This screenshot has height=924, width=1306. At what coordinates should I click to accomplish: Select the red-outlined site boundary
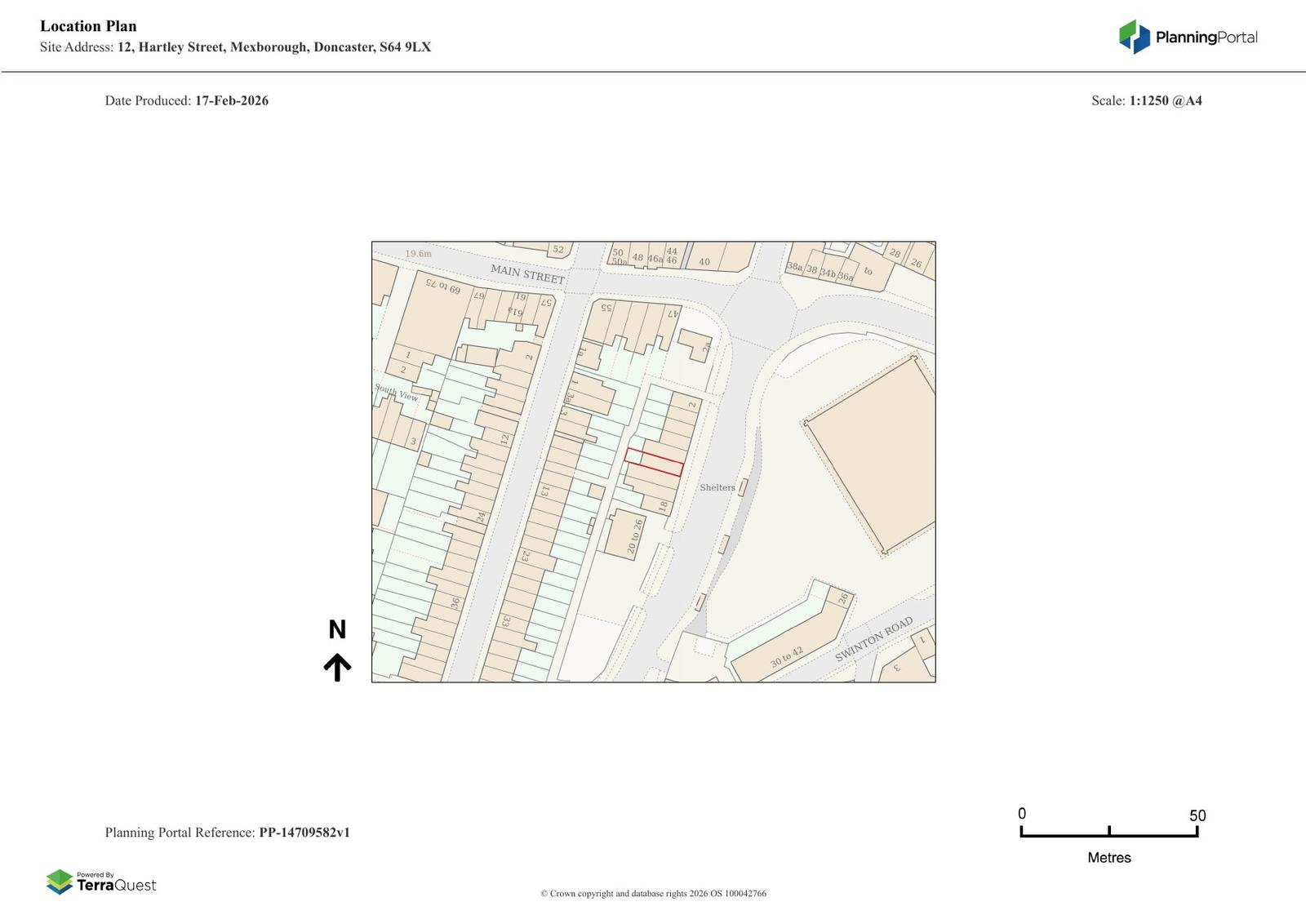tap(655, 462)
